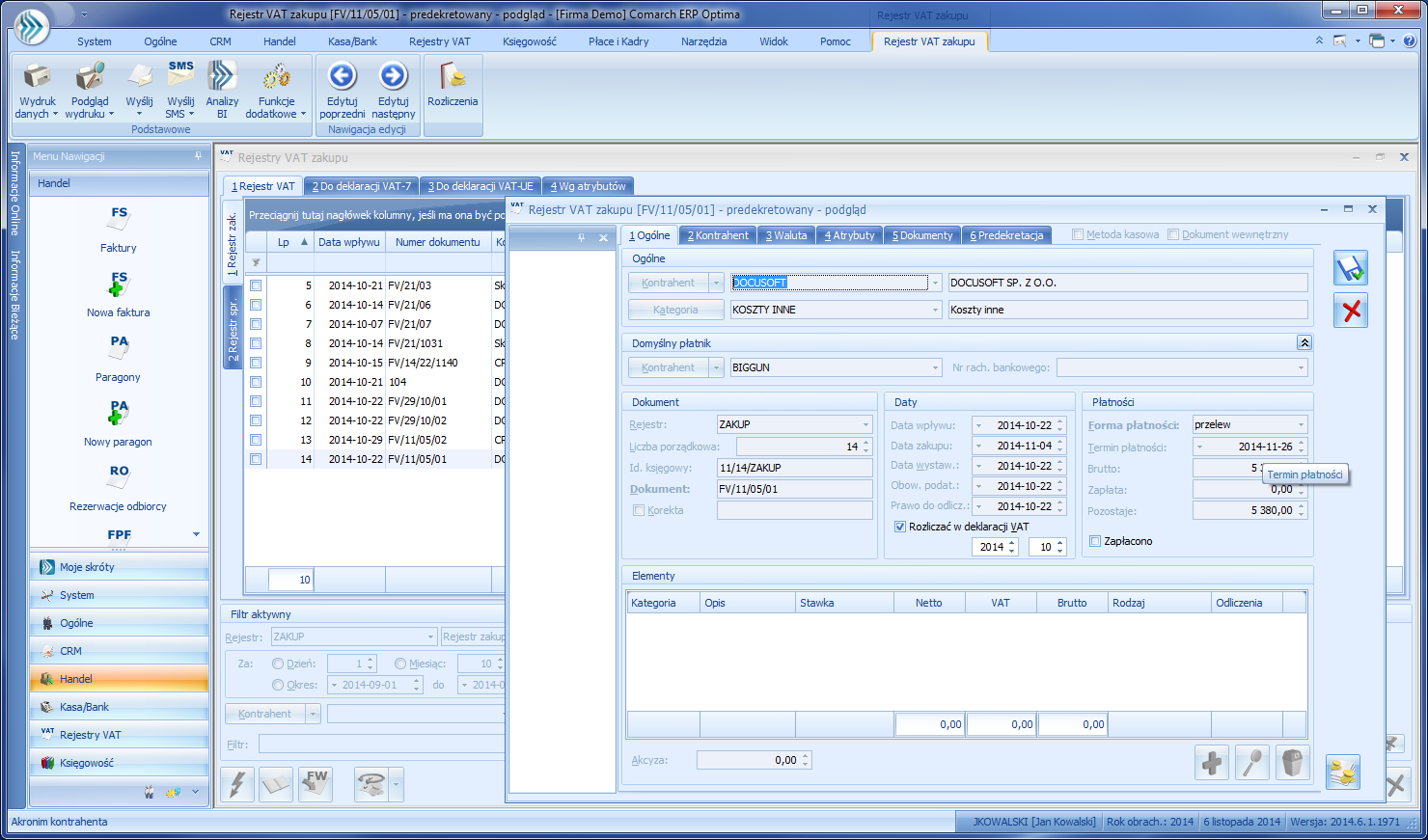Expand more Handel navigation items

click(196, 534)
